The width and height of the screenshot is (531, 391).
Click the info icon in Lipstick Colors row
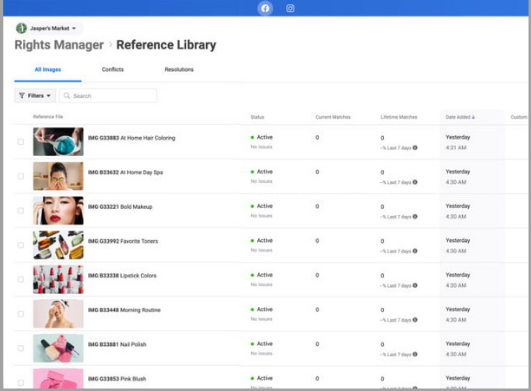tap(415, 285)
